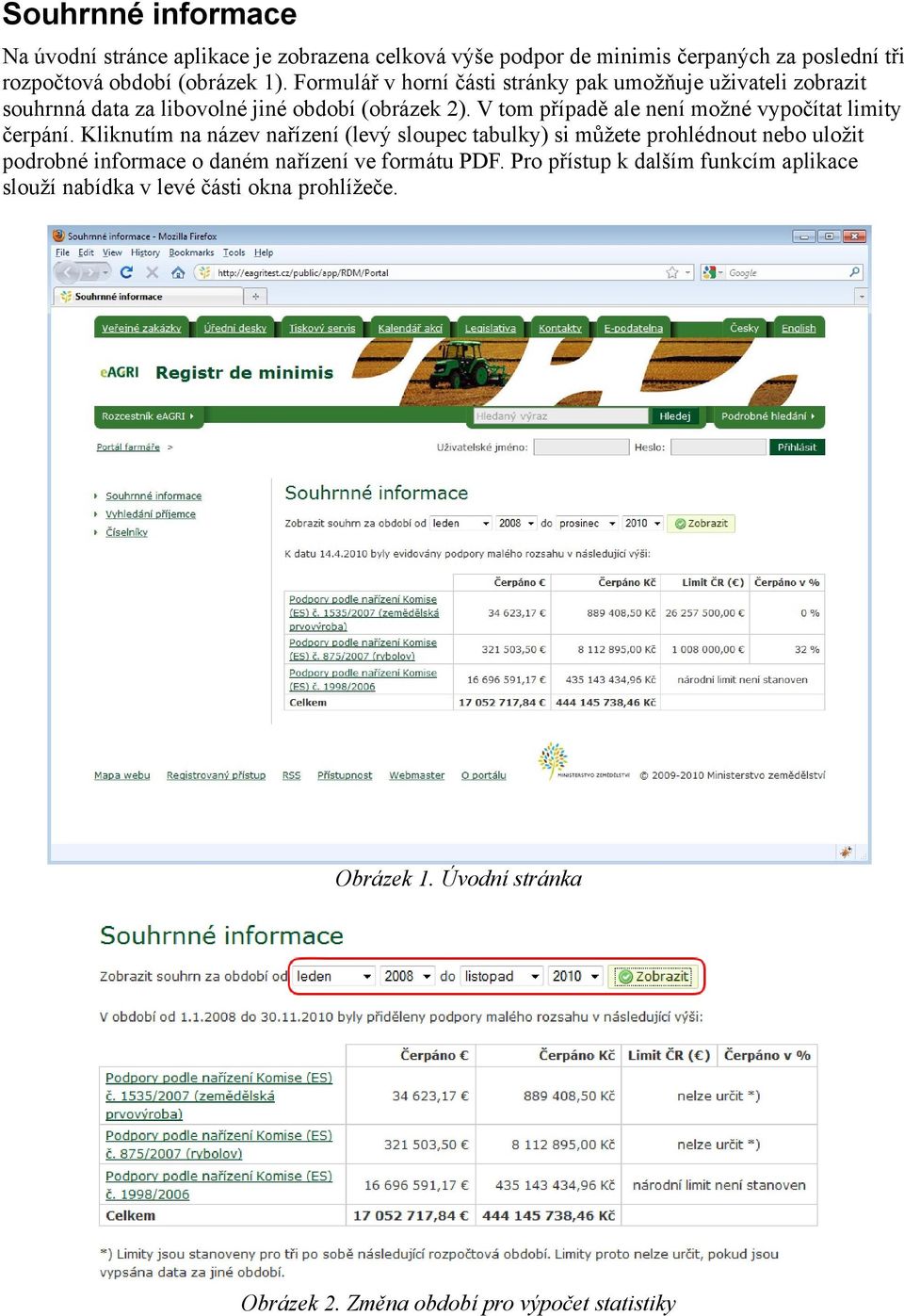Open the '2010' year dropdown in Figure 2
The height and width of the screenshot is (1316, 904).
coord(575,976)
